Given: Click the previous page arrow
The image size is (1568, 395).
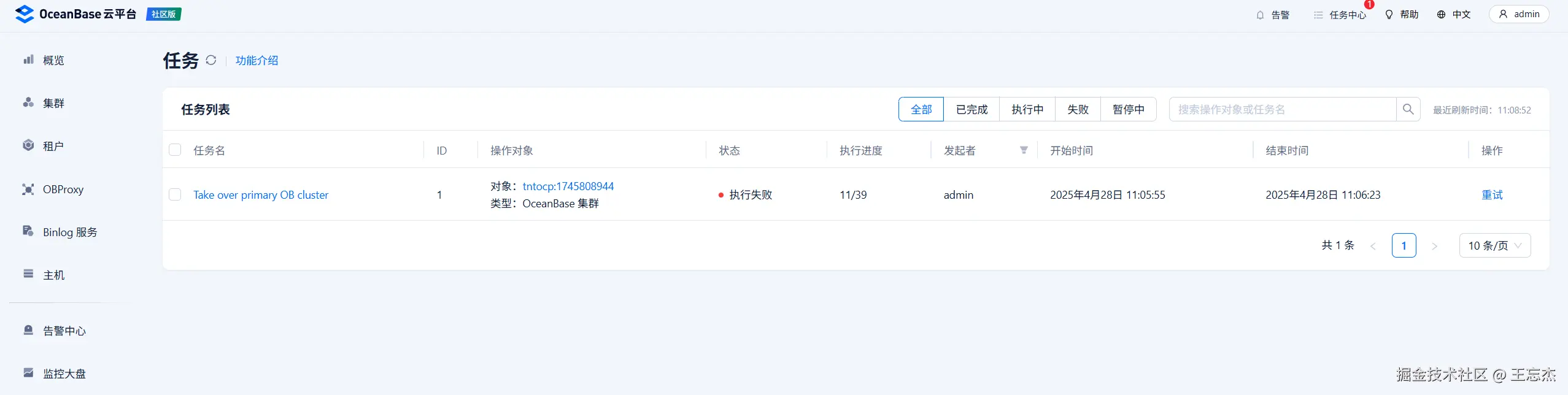Looking at the screenshot, I should tap(1373, 246).
